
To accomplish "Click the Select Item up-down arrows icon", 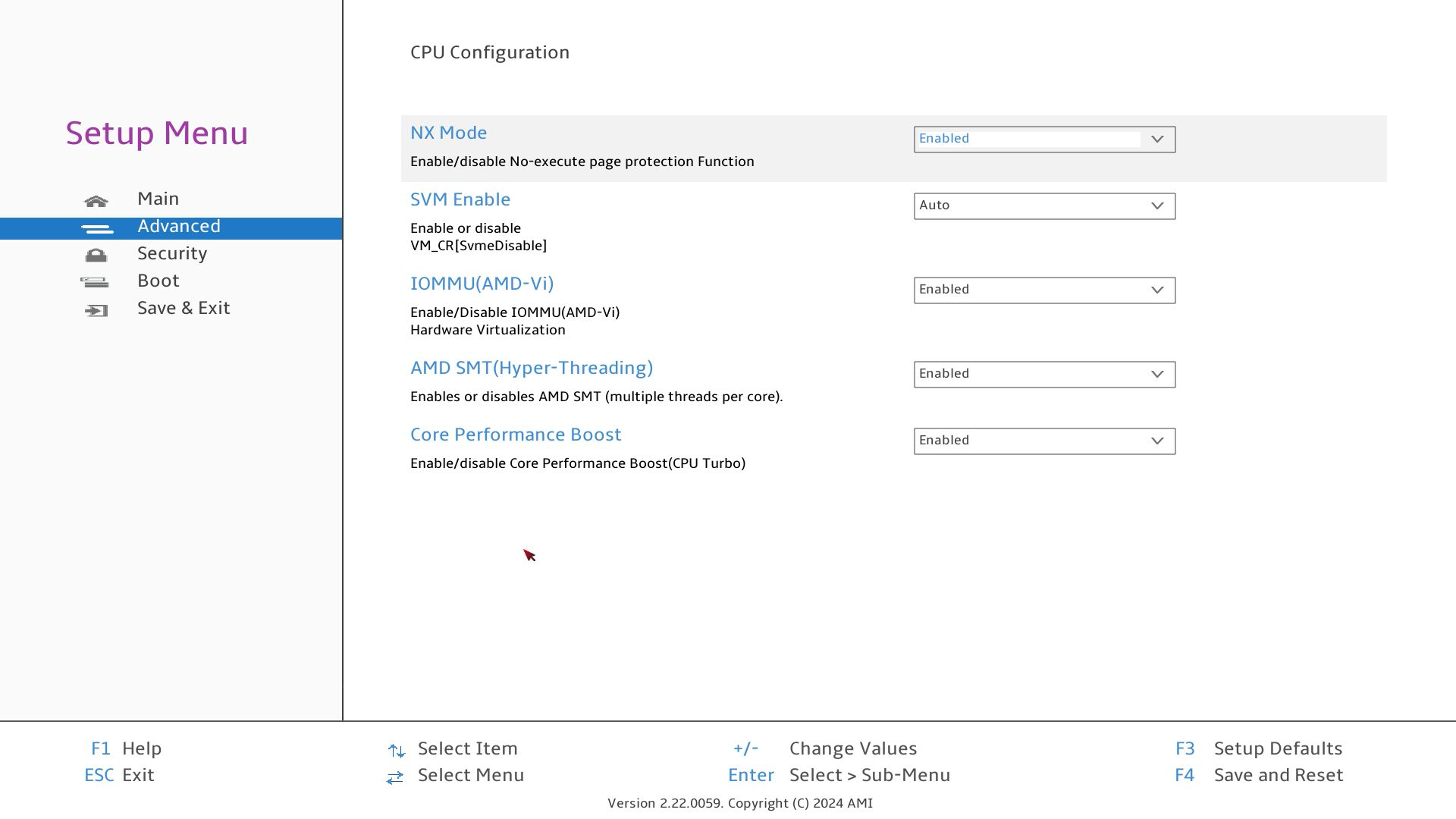I will coord(396,751).
